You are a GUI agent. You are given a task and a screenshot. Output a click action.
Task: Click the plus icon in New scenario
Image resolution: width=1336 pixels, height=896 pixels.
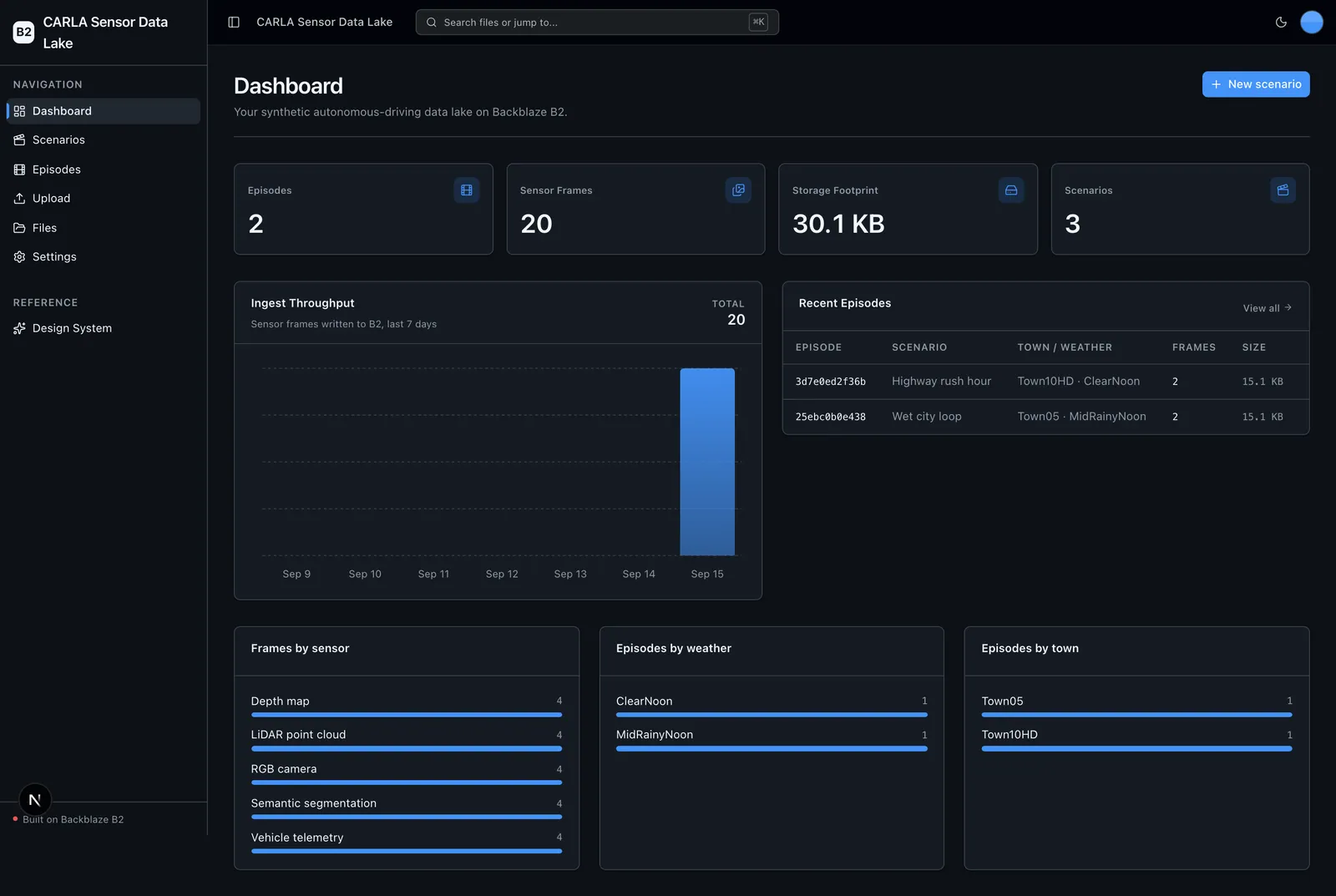point(1216,84)
